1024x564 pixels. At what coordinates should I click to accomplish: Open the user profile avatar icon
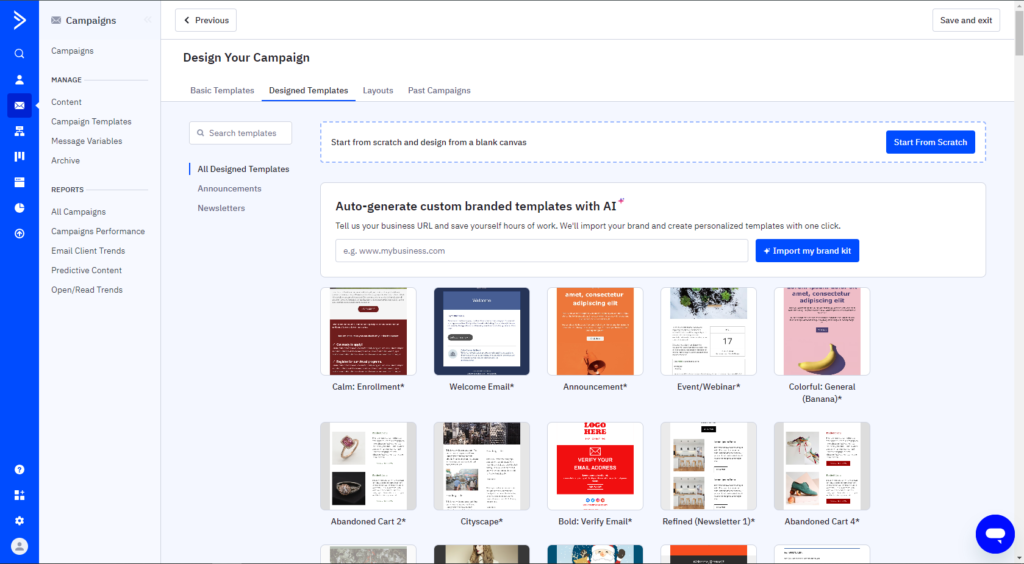(20, 546)
